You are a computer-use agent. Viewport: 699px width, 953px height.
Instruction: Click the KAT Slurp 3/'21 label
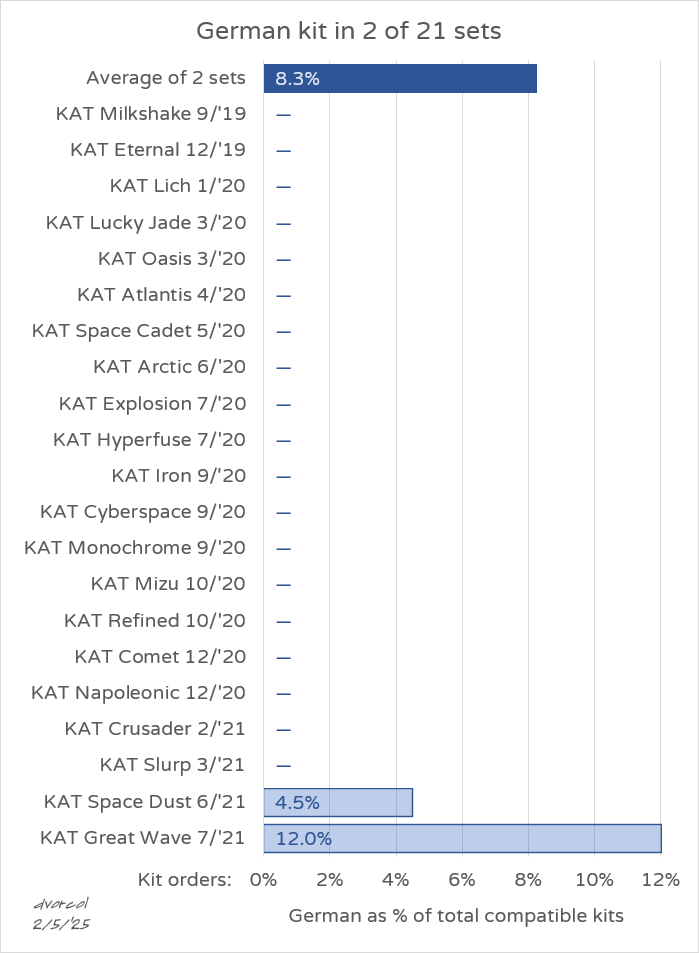pos(173,765)
